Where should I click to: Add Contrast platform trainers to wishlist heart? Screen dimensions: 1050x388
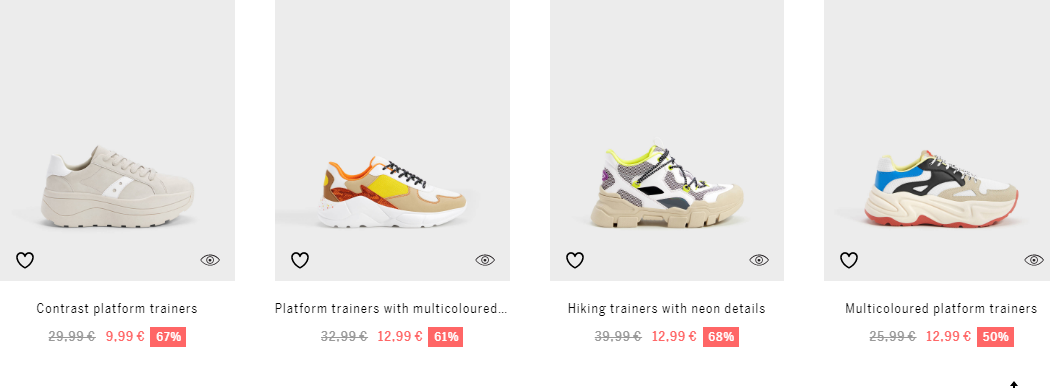coord(25,260)
